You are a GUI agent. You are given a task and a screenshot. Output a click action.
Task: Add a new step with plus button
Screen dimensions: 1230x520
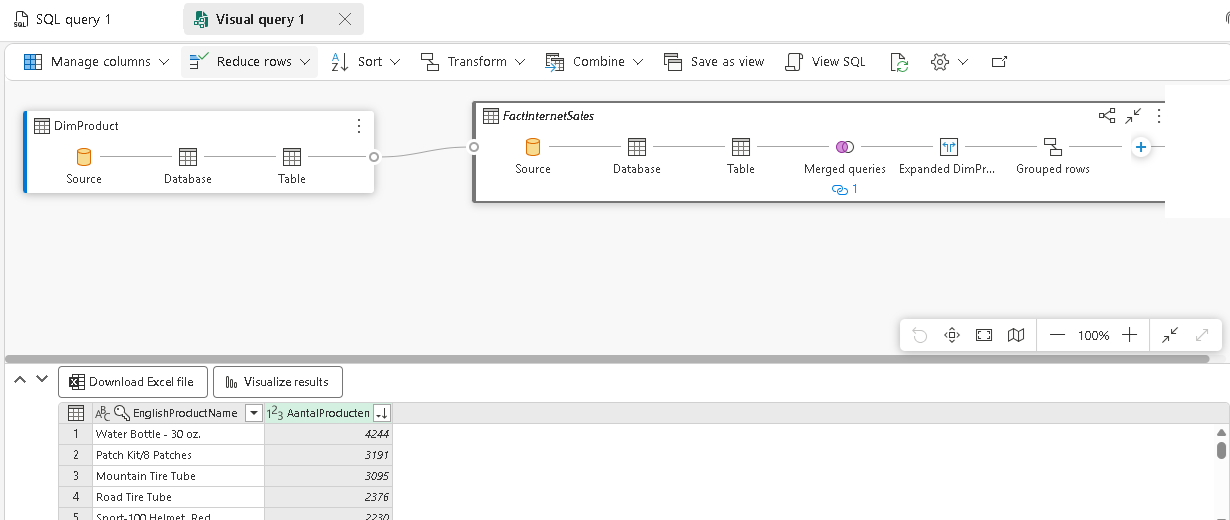pyautogui.click(x=1140, y=147)
